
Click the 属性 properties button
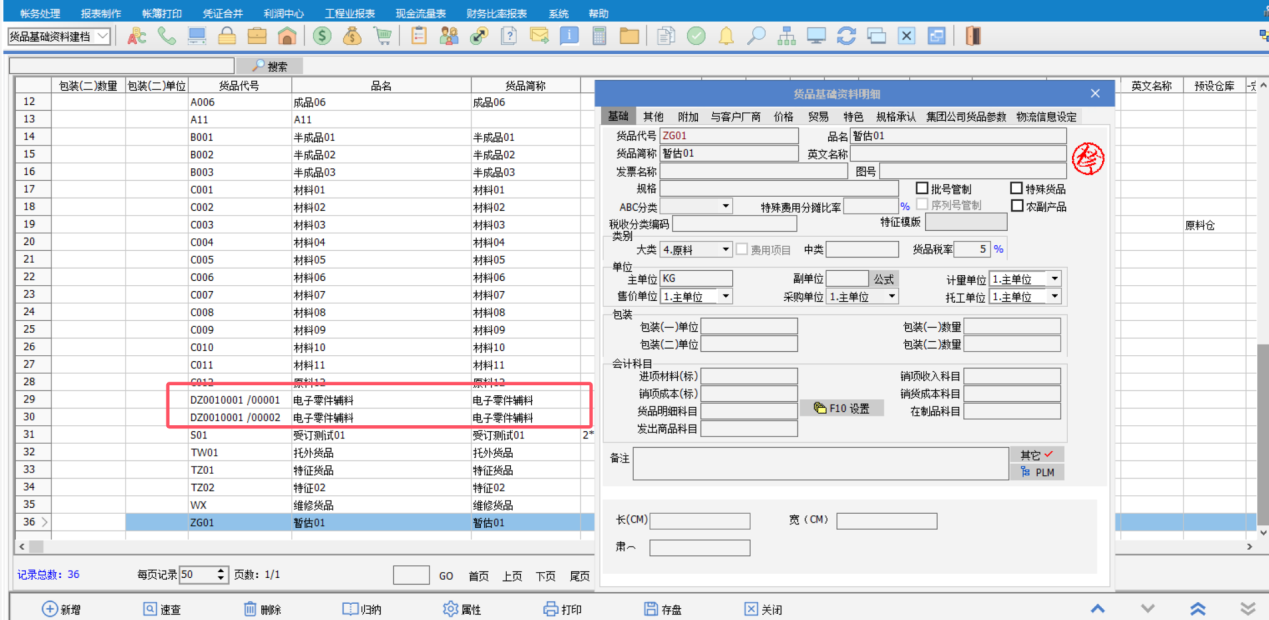coord(462,610)
